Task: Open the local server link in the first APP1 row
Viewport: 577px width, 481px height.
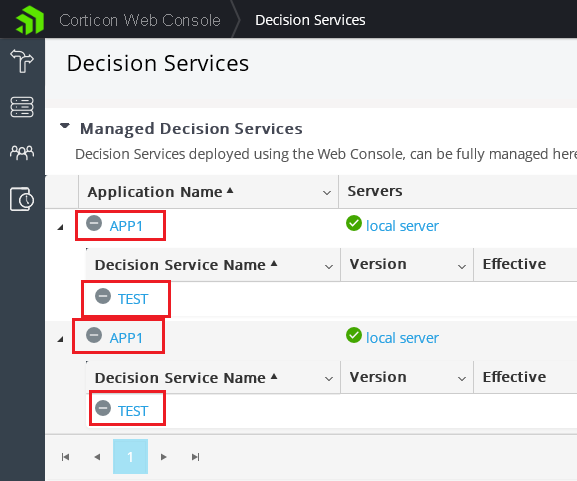Action: tap(402, 226)
